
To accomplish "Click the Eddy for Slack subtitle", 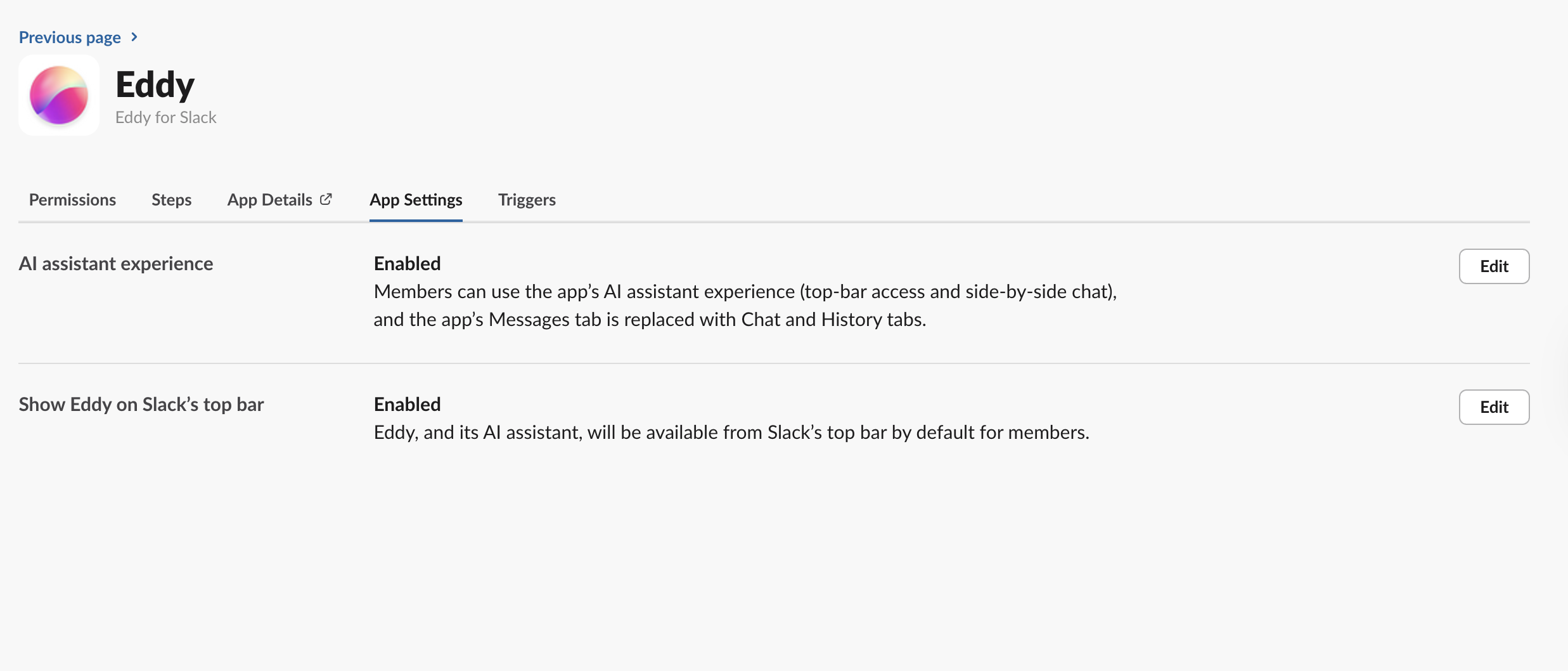I will point(166,117).
